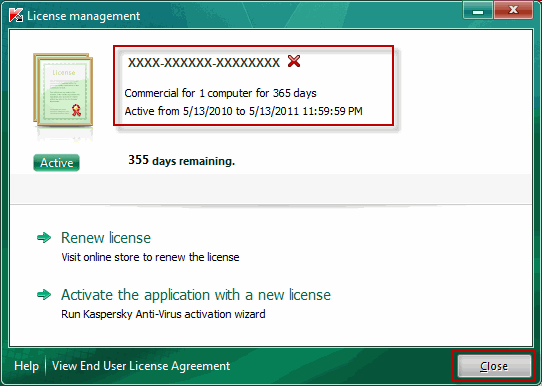Open the Help link
The width and height of the screenshot is (542, 386).
point(27,366)
